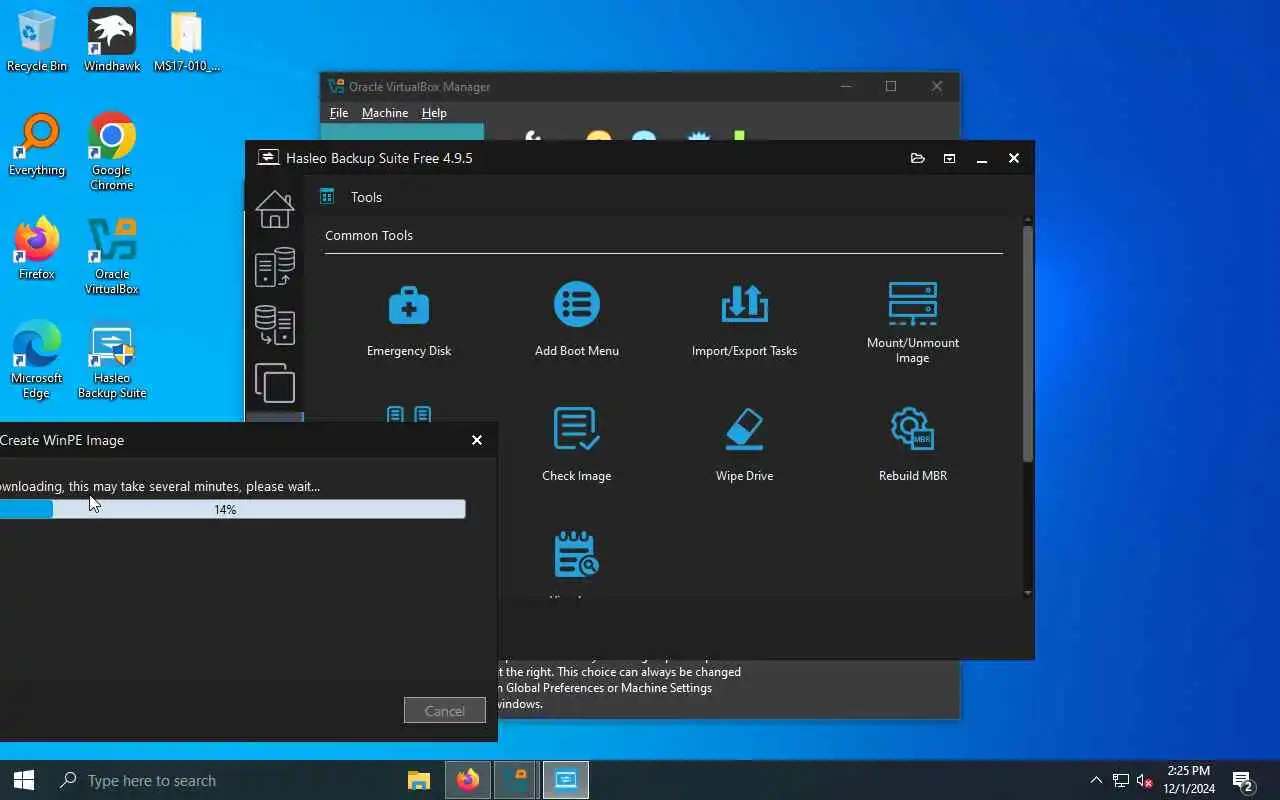This screenshot has width=1280, height=800.
Task: Click the 14% download progress bar
Action: pos(232,509)
